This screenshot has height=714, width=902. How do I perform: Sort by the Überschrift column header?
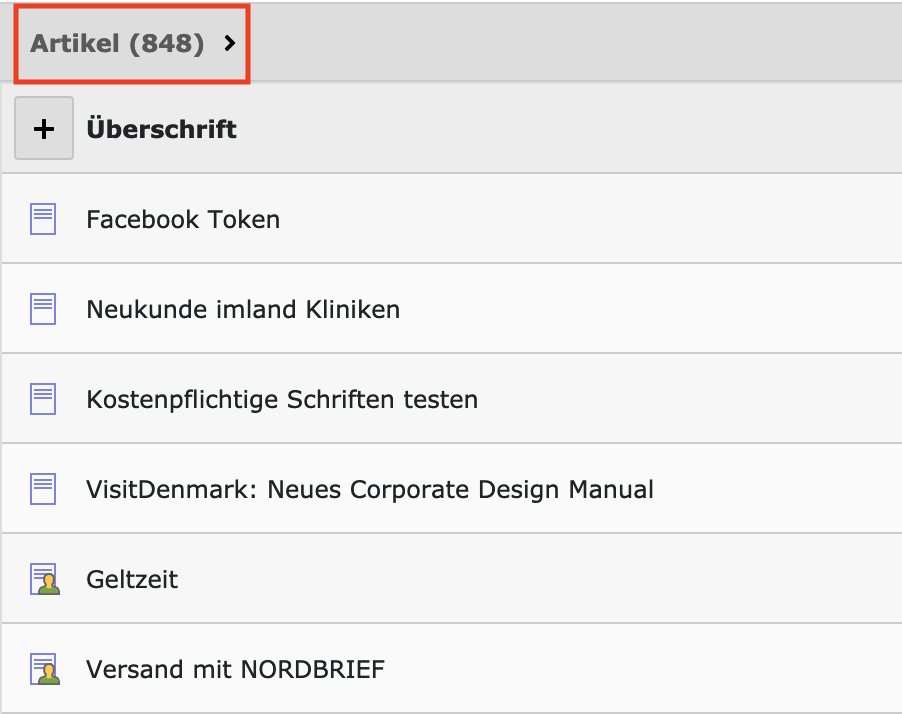[162, 129]
